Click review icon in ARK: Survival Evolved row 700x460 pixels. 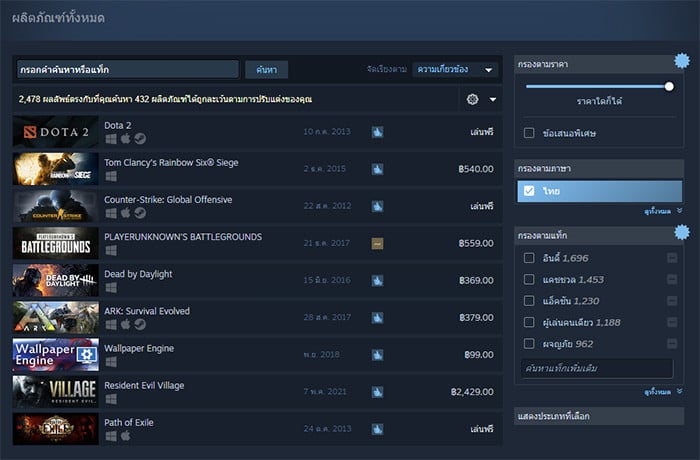point(378,318)
